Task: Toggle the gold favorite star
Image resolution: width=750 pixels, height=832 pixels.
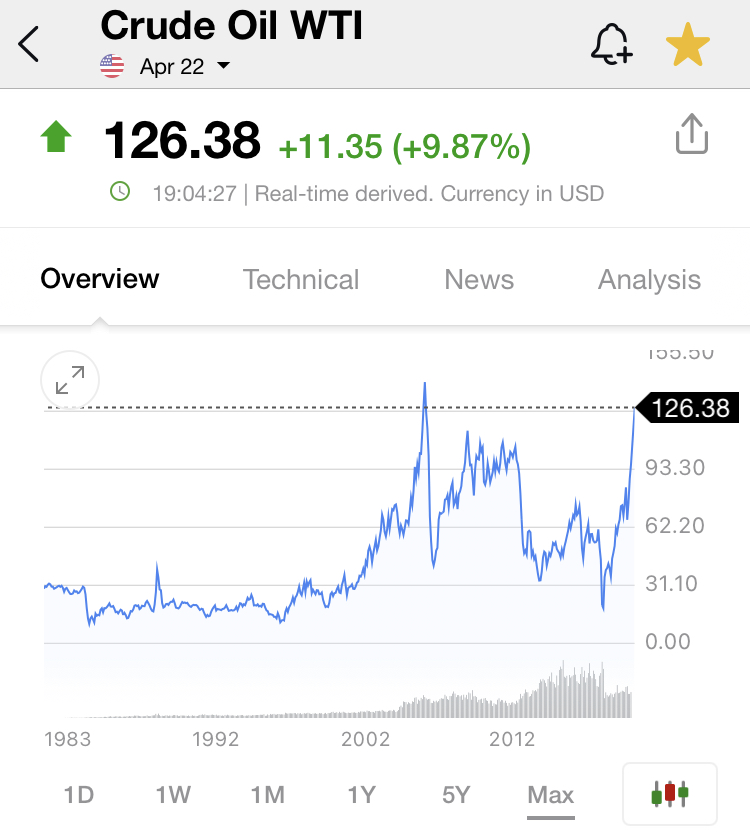Action: (x=688, y=46)
